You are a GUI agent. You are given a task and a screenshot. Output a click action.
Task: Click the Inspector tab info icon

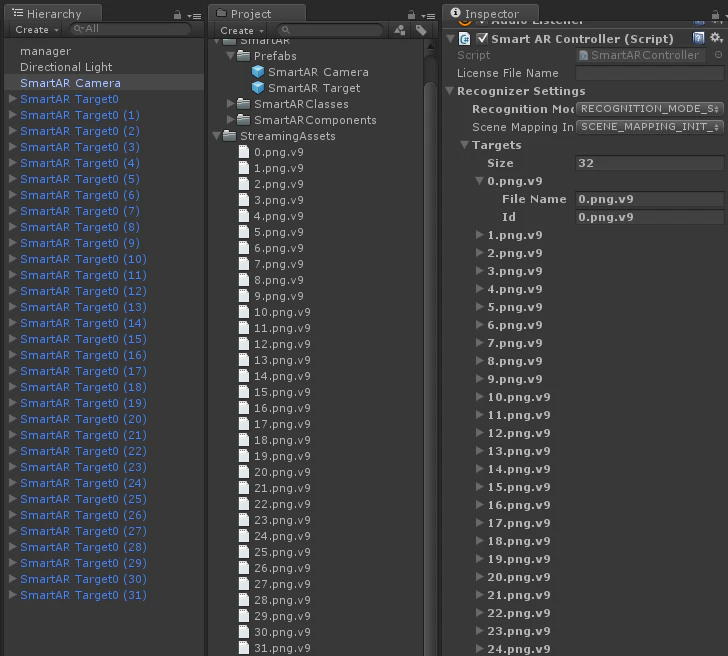click(x=455, y=13)
